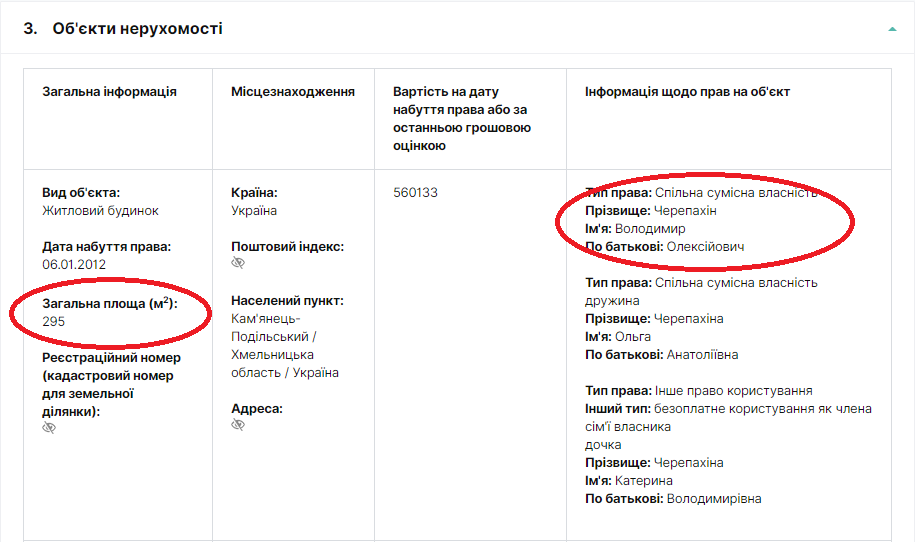Click hidden eye icon under Поштовий індекс
The width and height of the screenshot is (915, 542).
click(238, 264)
